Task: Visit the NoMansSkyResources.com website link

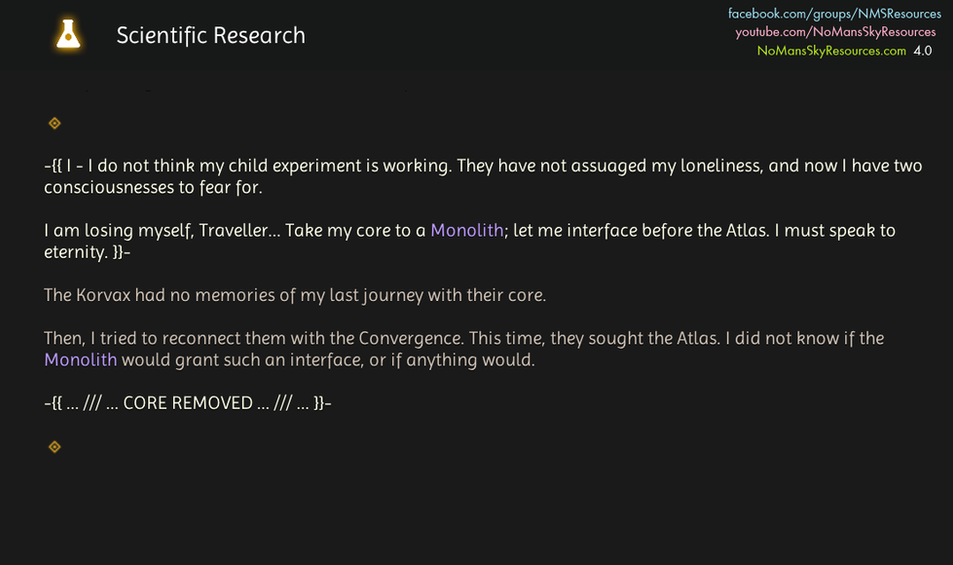Action: point(831,50)
